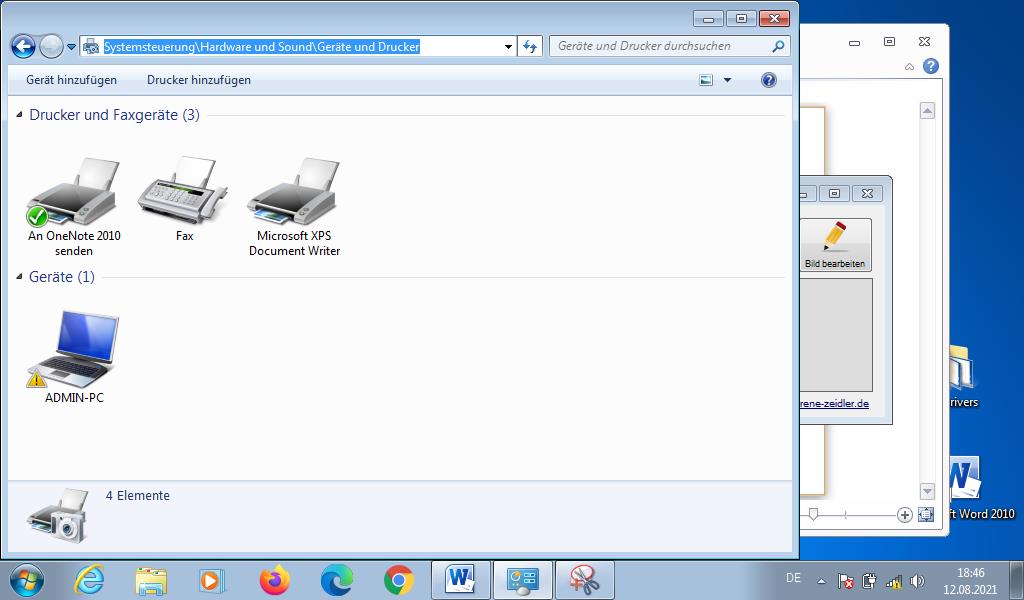The image size is (1024, 600).
Task: Click the fit-to-window icon beside zoom slider
Action: (925, 515)
